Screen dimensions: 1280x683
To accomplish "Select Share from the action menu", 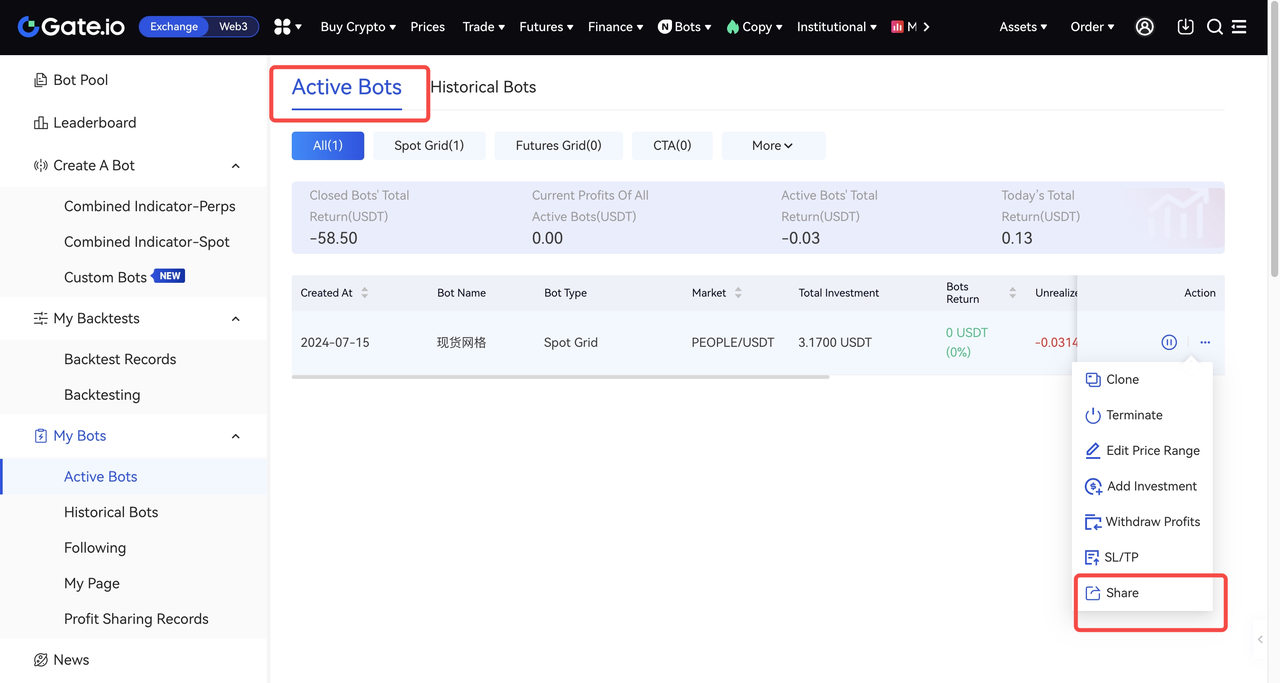I will pos(1122,593).
